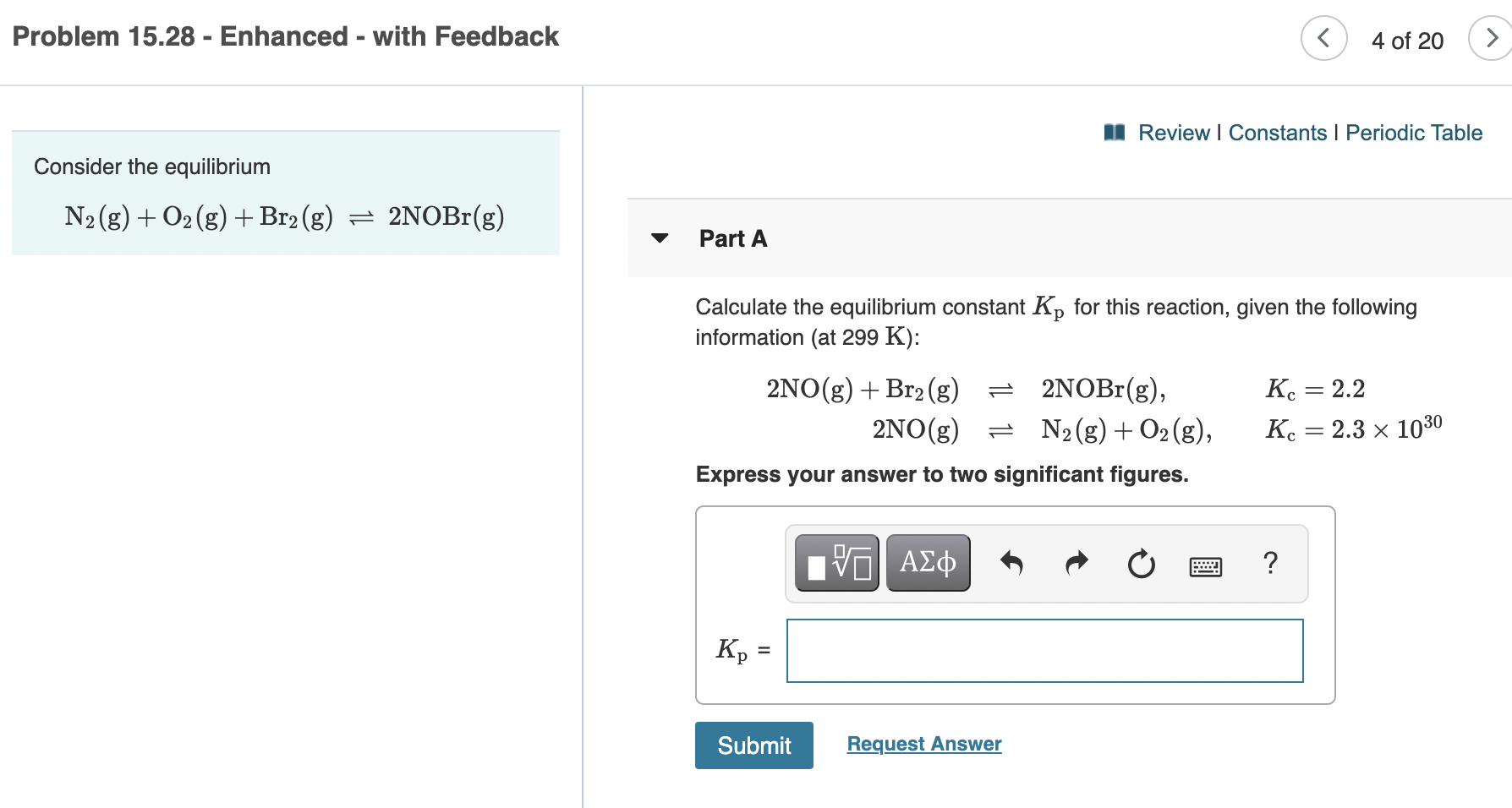Open previous item with left chevron
Screen dimensions: 1512x808
1323,39
